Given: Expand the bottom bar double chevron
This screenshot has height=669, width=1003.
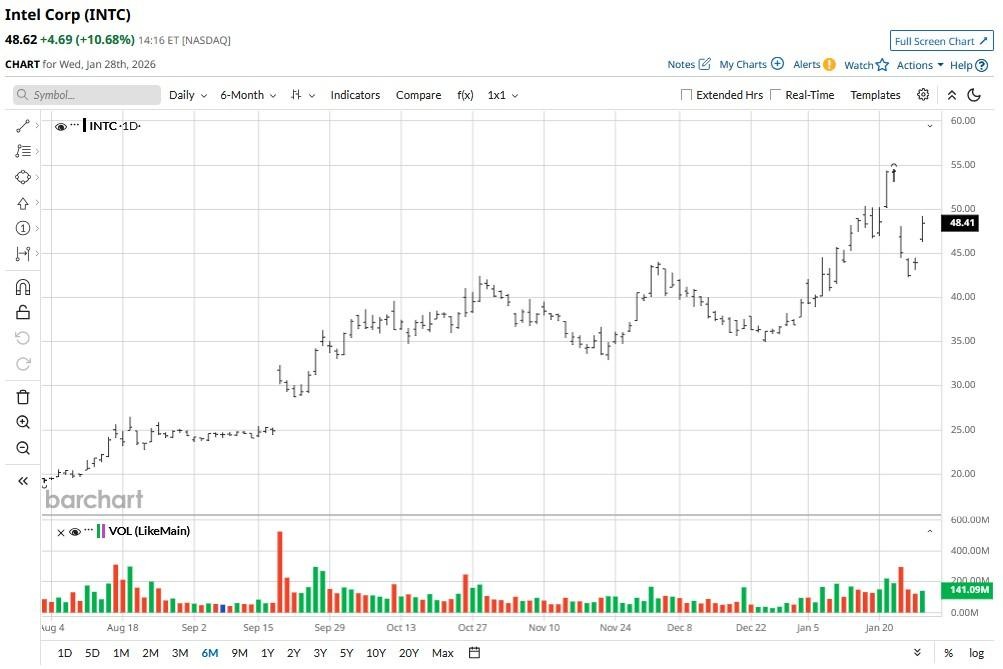Looking at the screenshot, I should (x=917, y=652).
